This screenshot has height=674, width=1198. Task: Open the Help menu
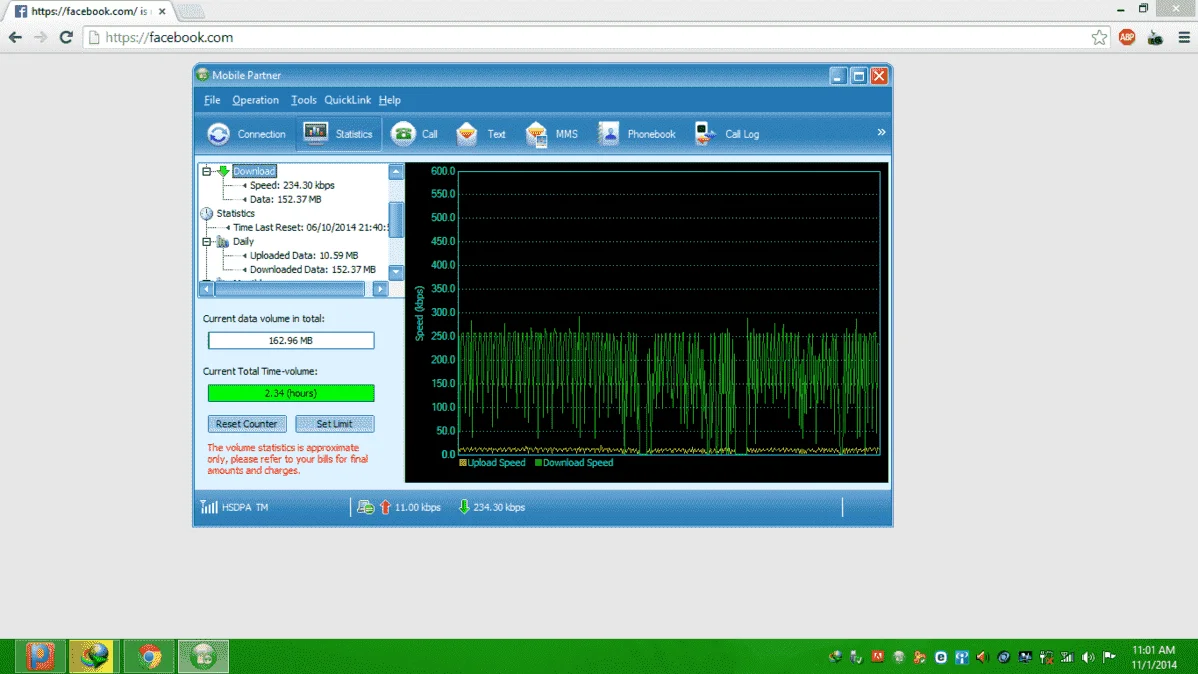pyautogui.click(x=390, y=100)
